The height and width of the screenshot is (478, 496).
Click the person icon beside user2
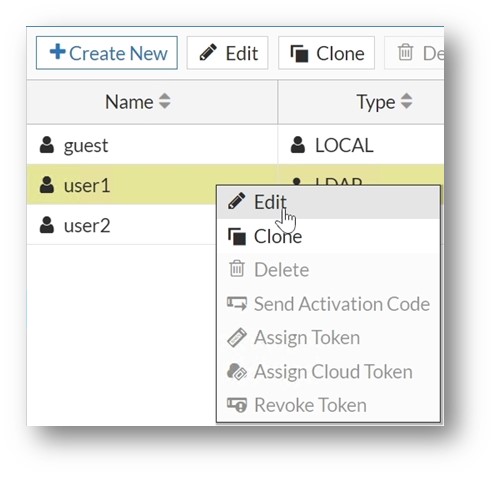[47, 225]
